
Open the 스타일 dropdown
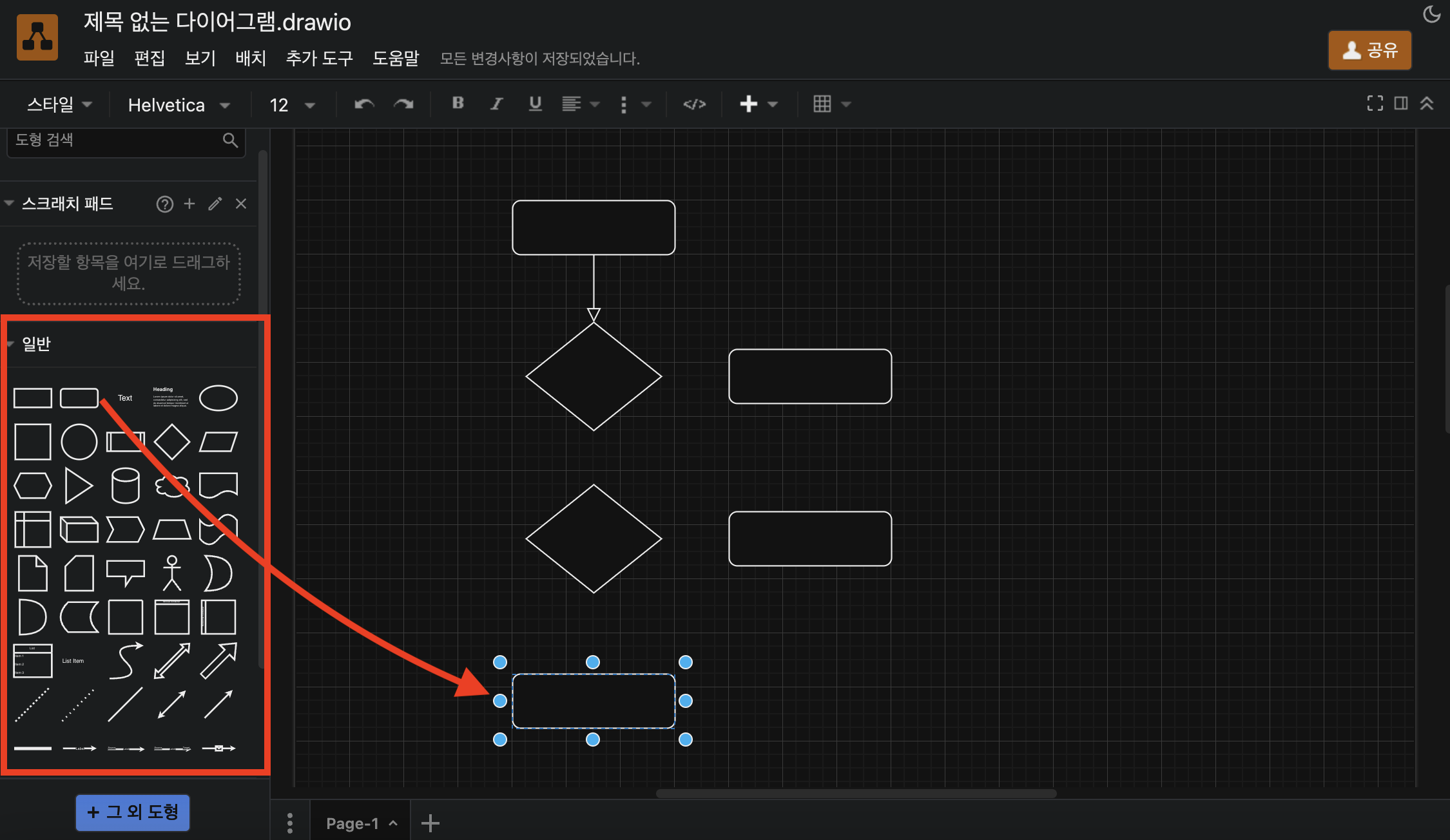(x=59, y=104)
